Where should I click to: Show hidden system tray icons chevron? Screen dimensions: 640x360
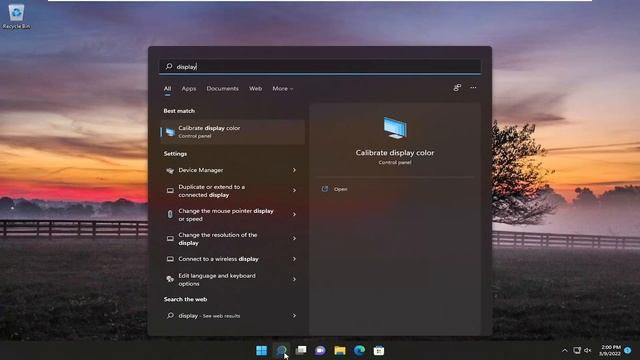click(564, 350)
